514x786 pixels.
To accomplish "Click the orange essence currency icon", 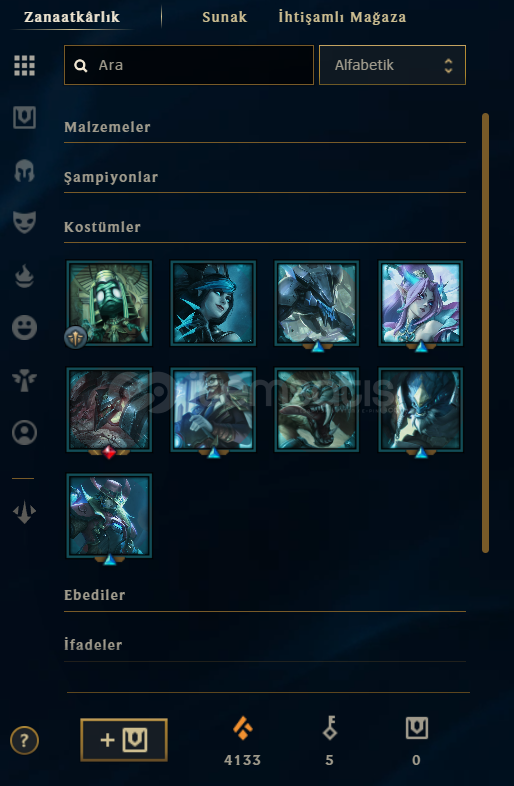I will (243, 728).
